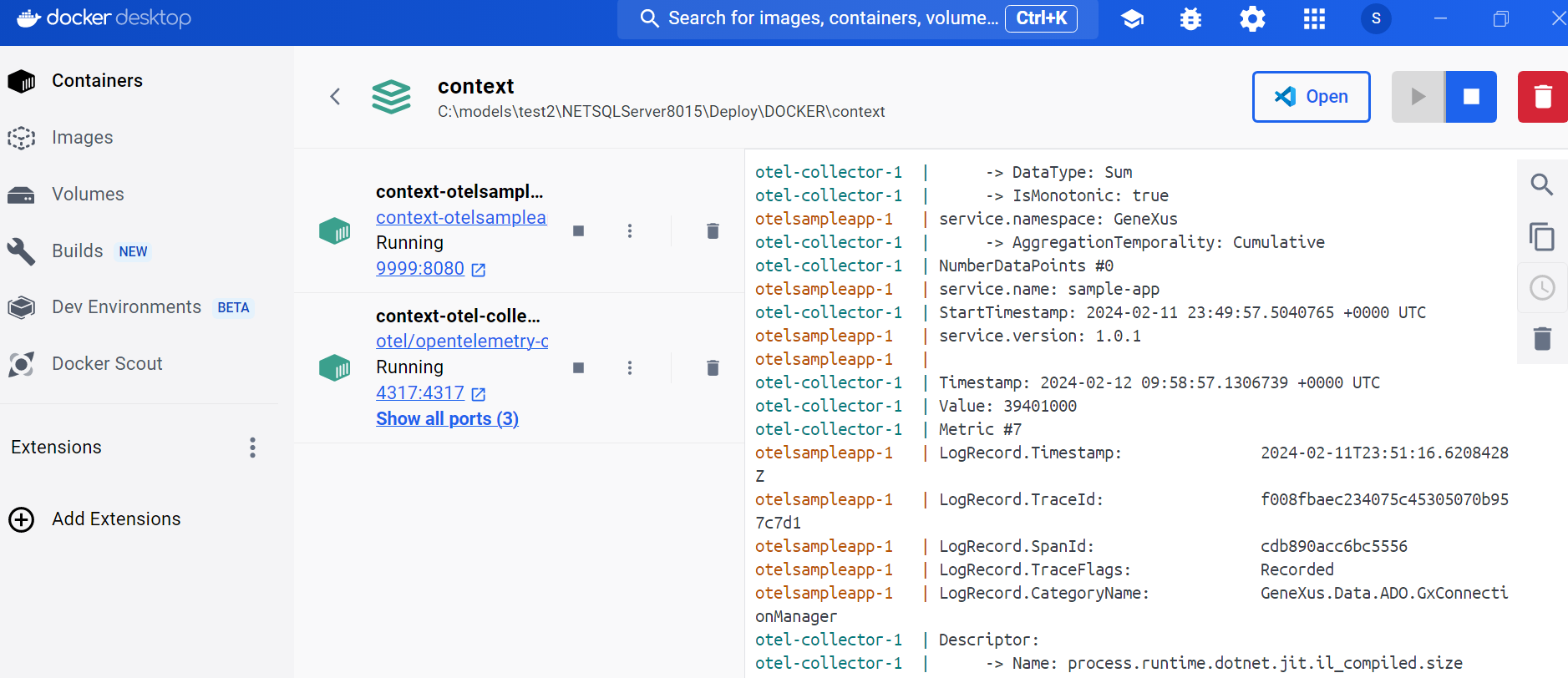Viewport: 1568px width, 678px height.
Task: Click the Add Extensions plus circle icon
Action: point(21,519)
